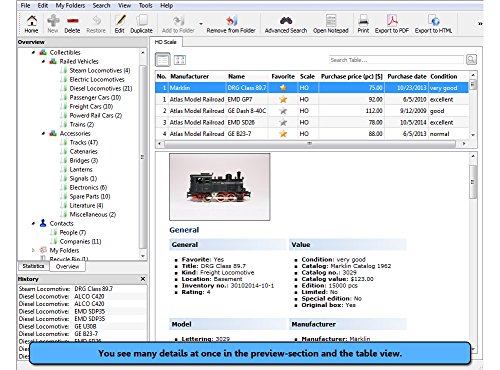Click the locomotive preview image

point(220,187)
